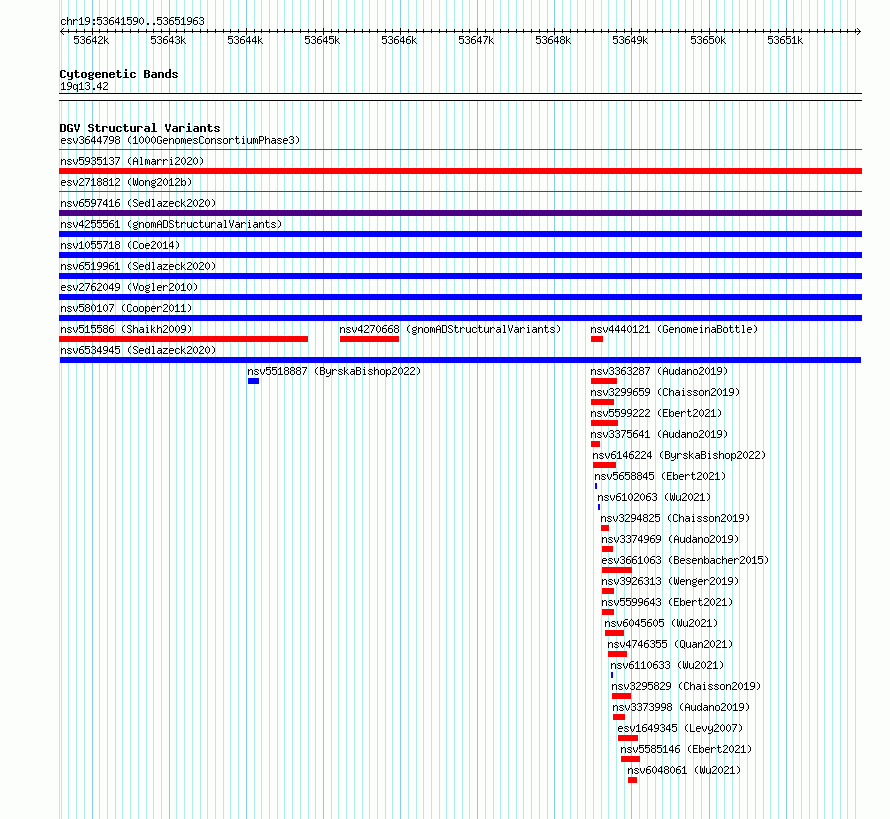The height and width of the screenshot is (819, 890).
Task: Click the blue nsv4255561 variant bar
Action: [x=460, y=234]
